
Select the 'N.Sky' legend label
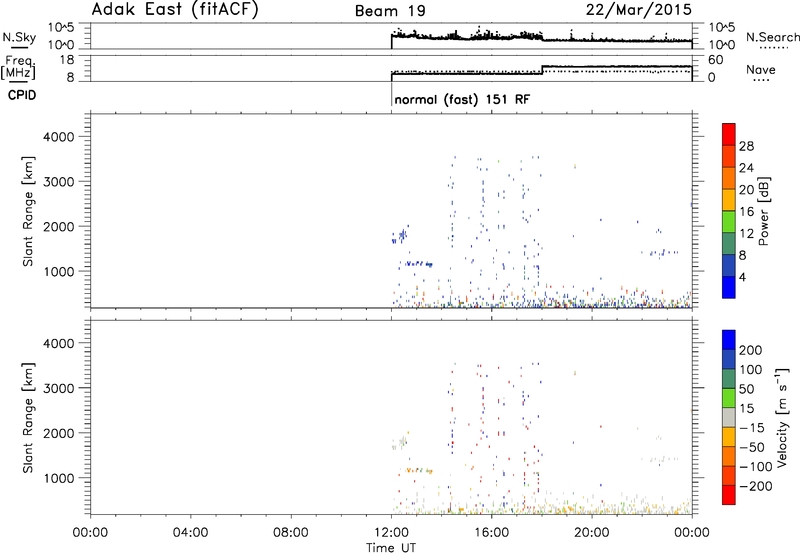point(19,37)
